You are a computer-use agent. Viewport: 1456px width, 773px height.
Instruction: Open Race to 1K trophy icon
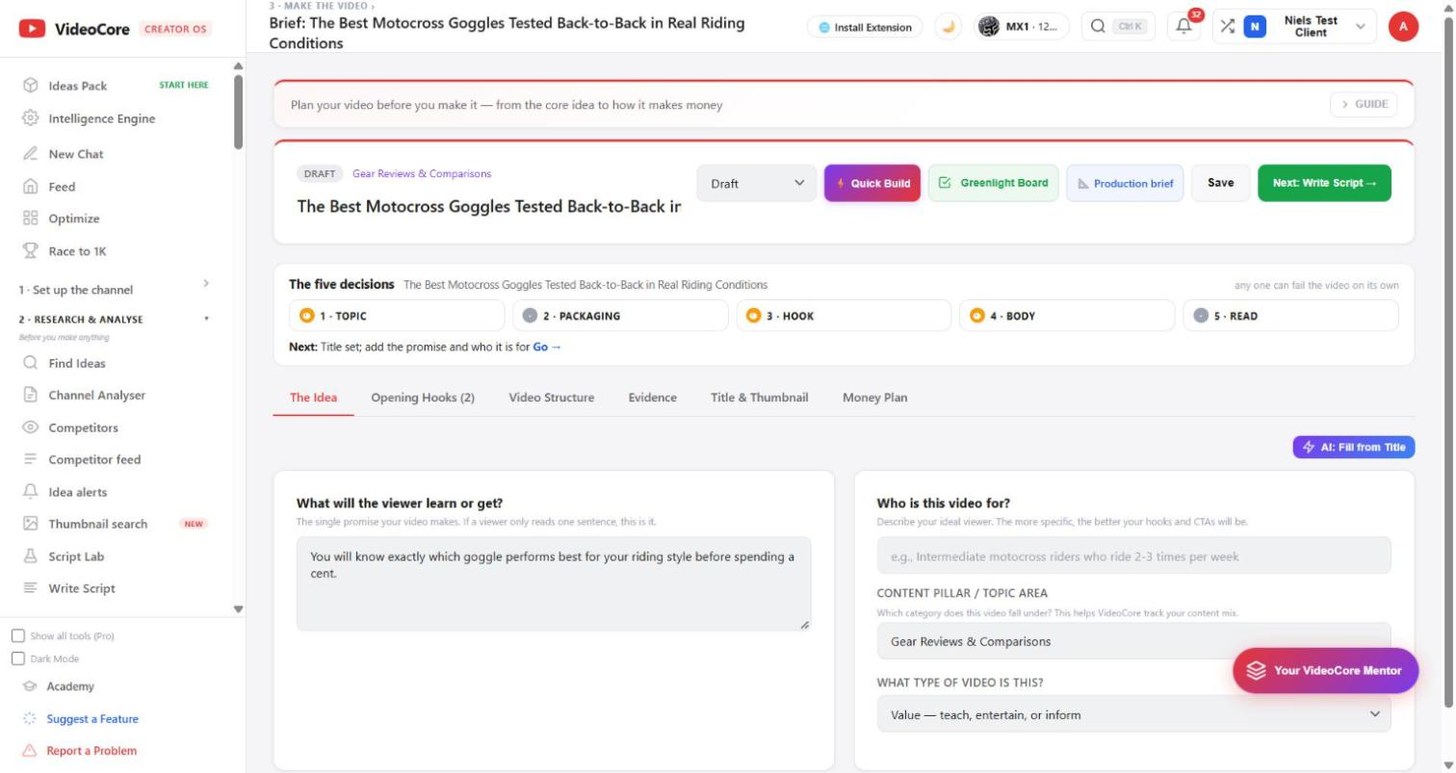tap(30, 251)
